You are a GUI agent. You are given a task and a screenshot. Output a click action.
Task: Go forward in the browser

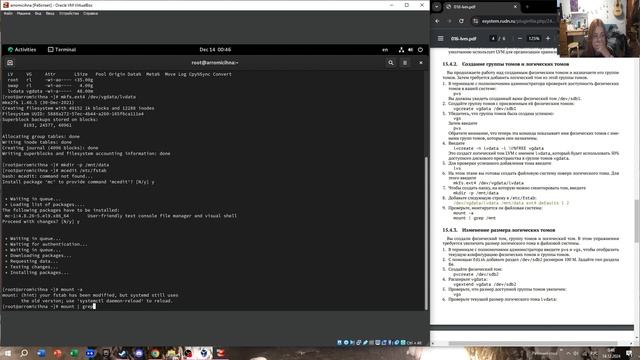click(x=449, y=21)
